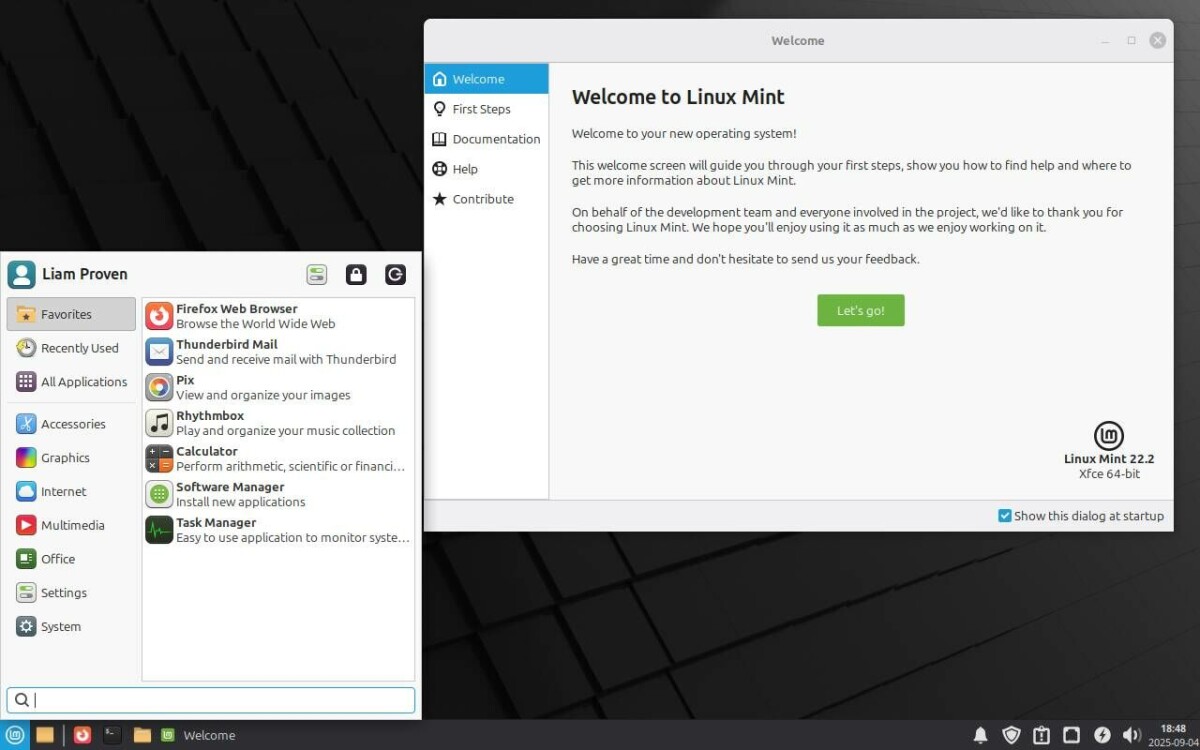Start Rhythmbox music player

coord(278,423)
